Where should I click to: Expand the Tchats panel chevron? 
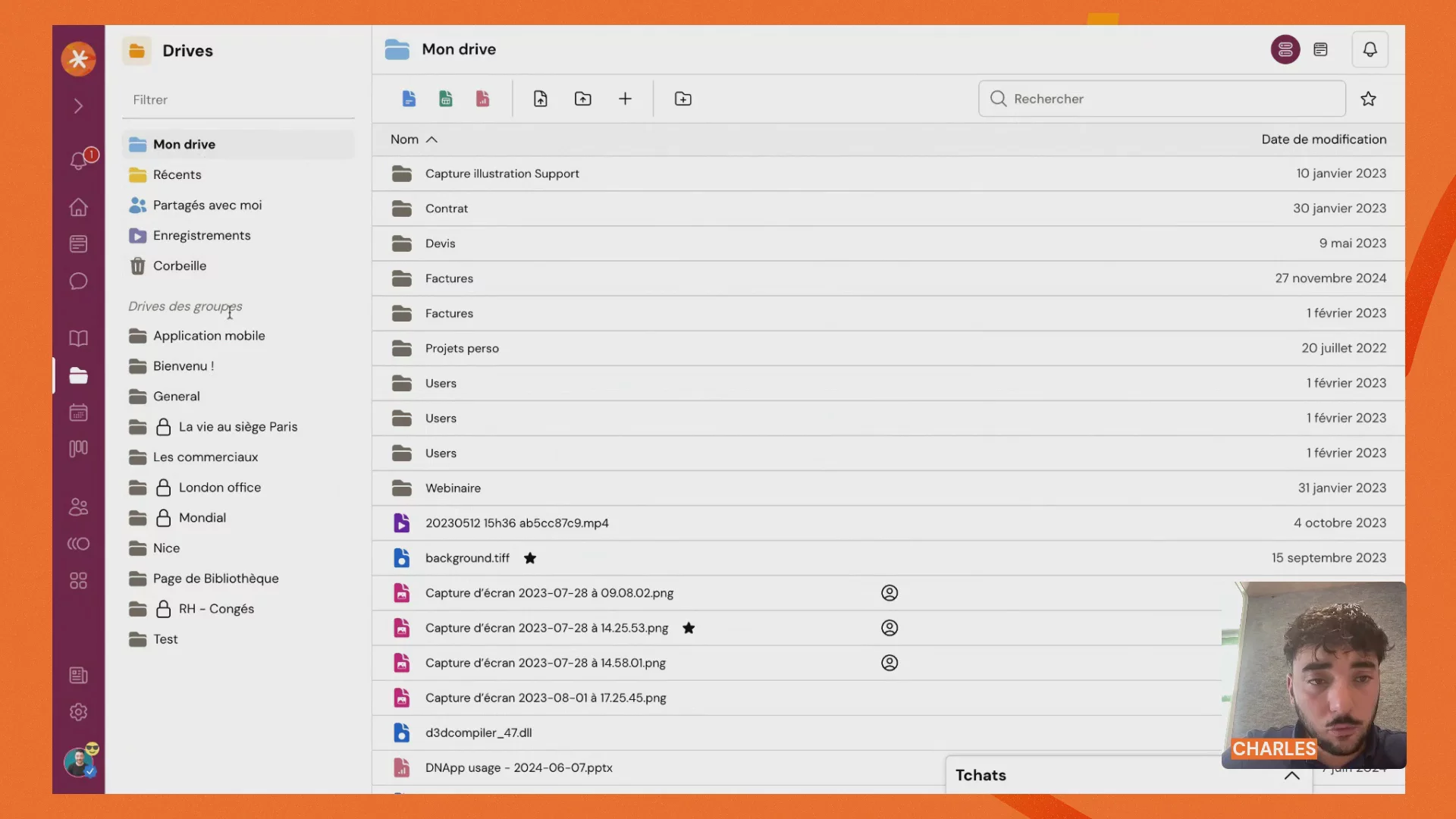1291,776
